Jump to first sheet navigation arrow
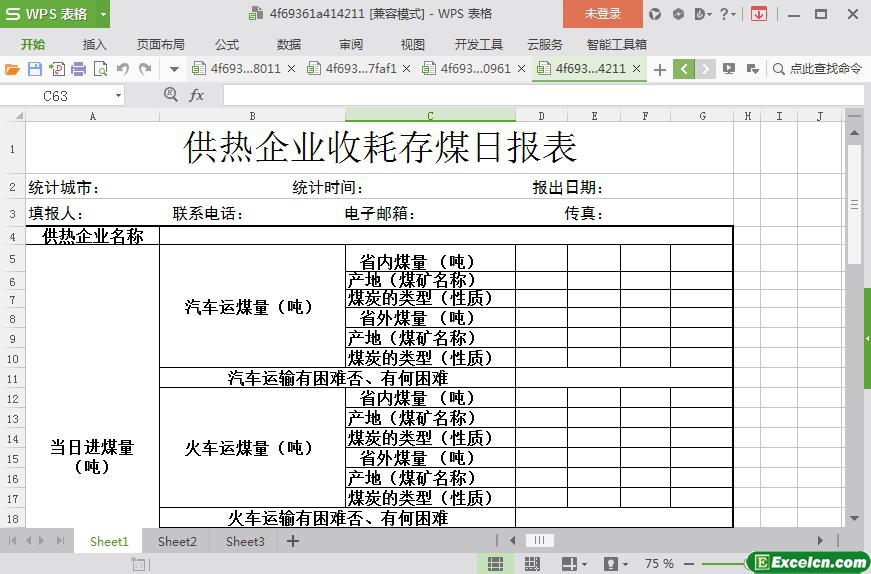 point(12,540)
